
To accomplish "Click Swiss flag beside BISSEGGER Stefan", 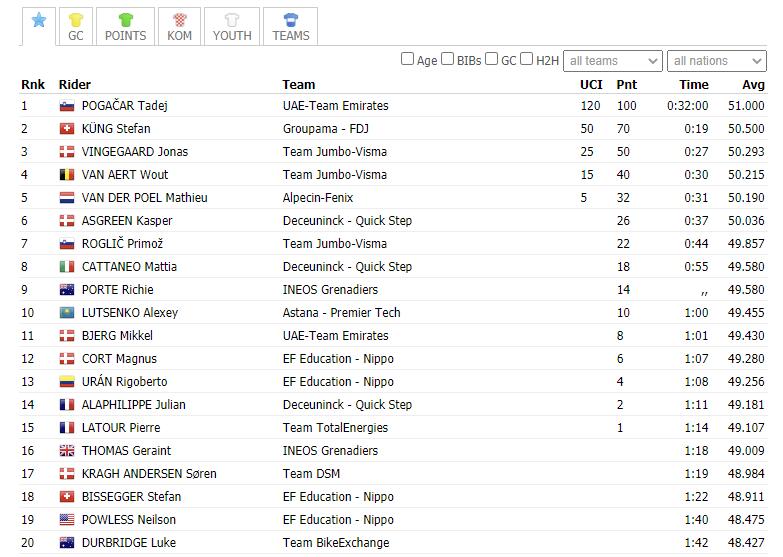I will [x=67, y=497].
